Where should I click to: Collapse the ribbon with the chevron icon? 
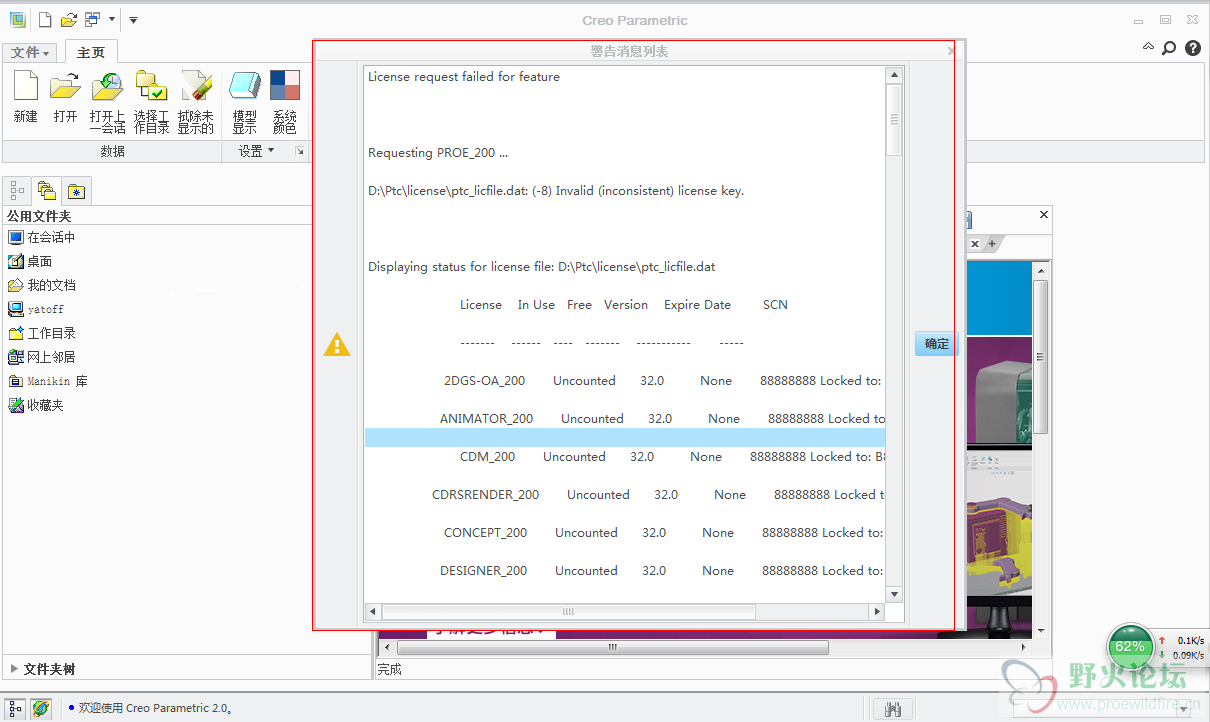(1148, 47)
